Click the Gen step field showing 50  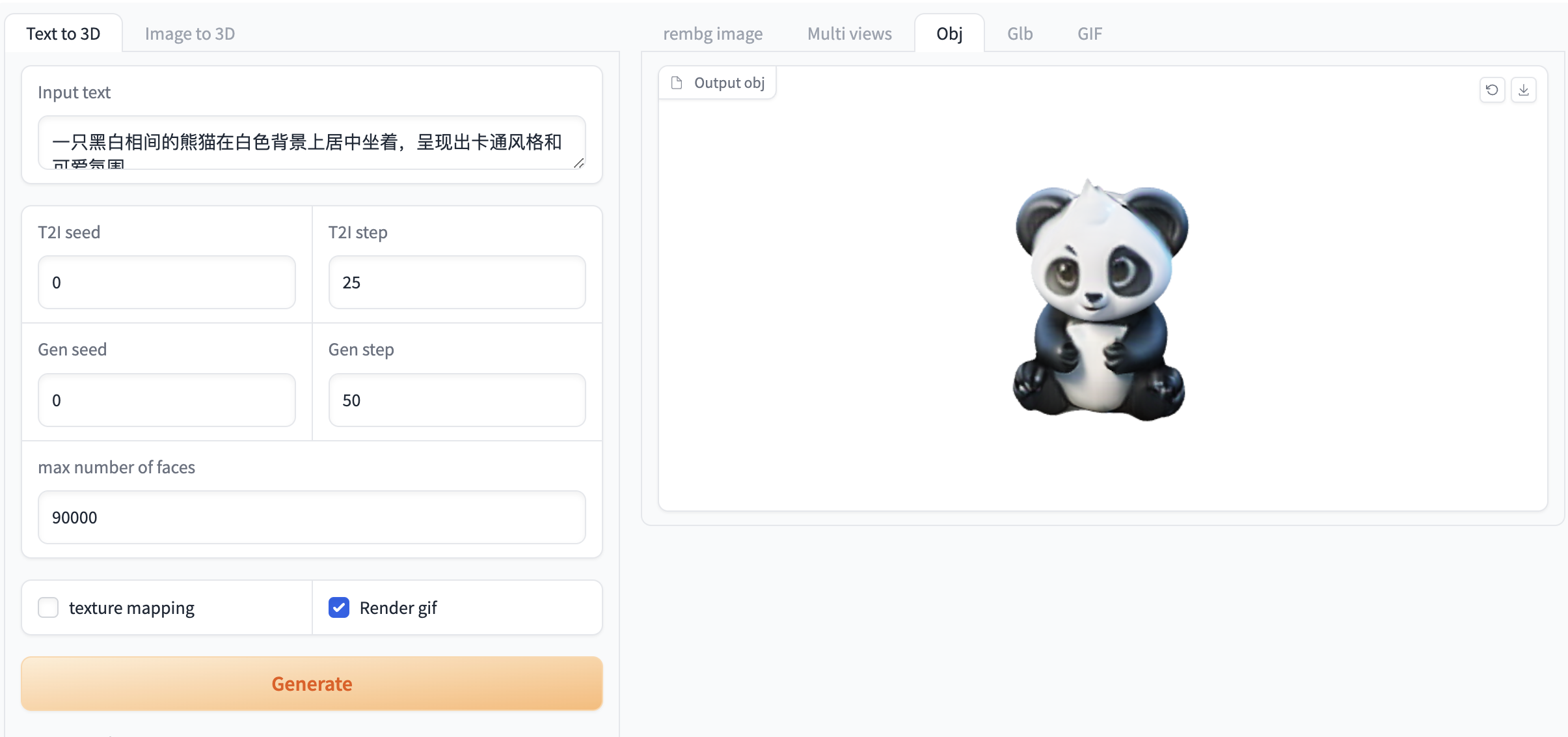(457, 400)
